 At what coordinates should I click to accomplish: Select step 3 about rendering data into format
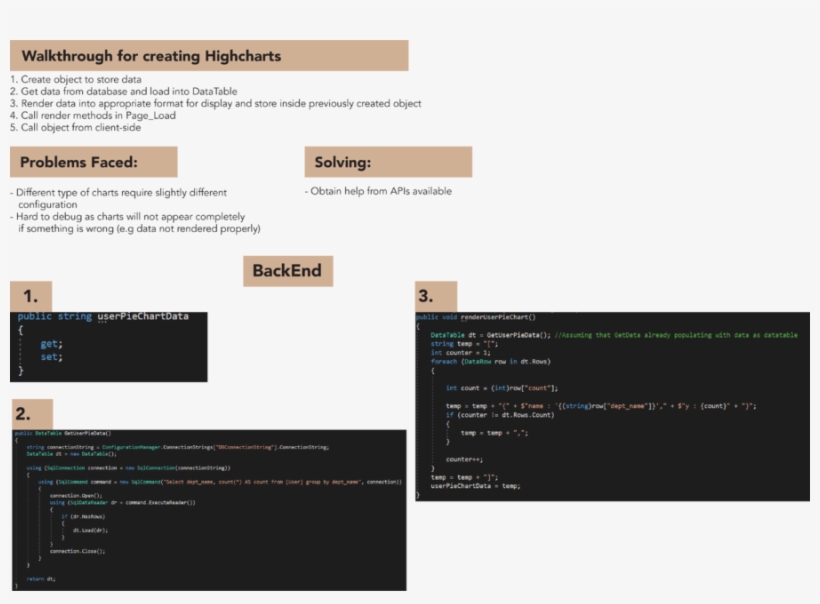(215, 104)
